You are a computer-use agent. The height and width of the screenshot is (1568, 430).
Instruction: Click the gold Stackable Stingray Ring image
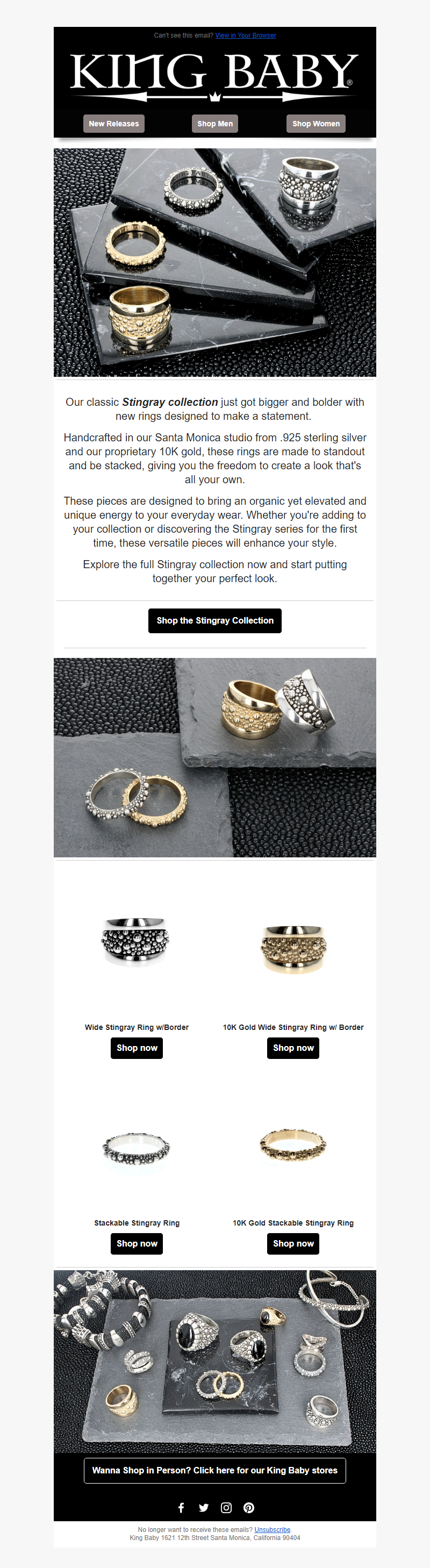tap(293, 1145)
